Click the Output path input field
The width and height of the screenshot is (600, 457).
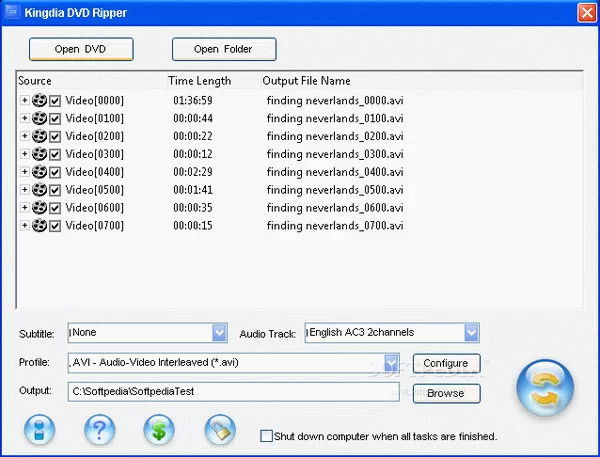click(x=234, y=392)
